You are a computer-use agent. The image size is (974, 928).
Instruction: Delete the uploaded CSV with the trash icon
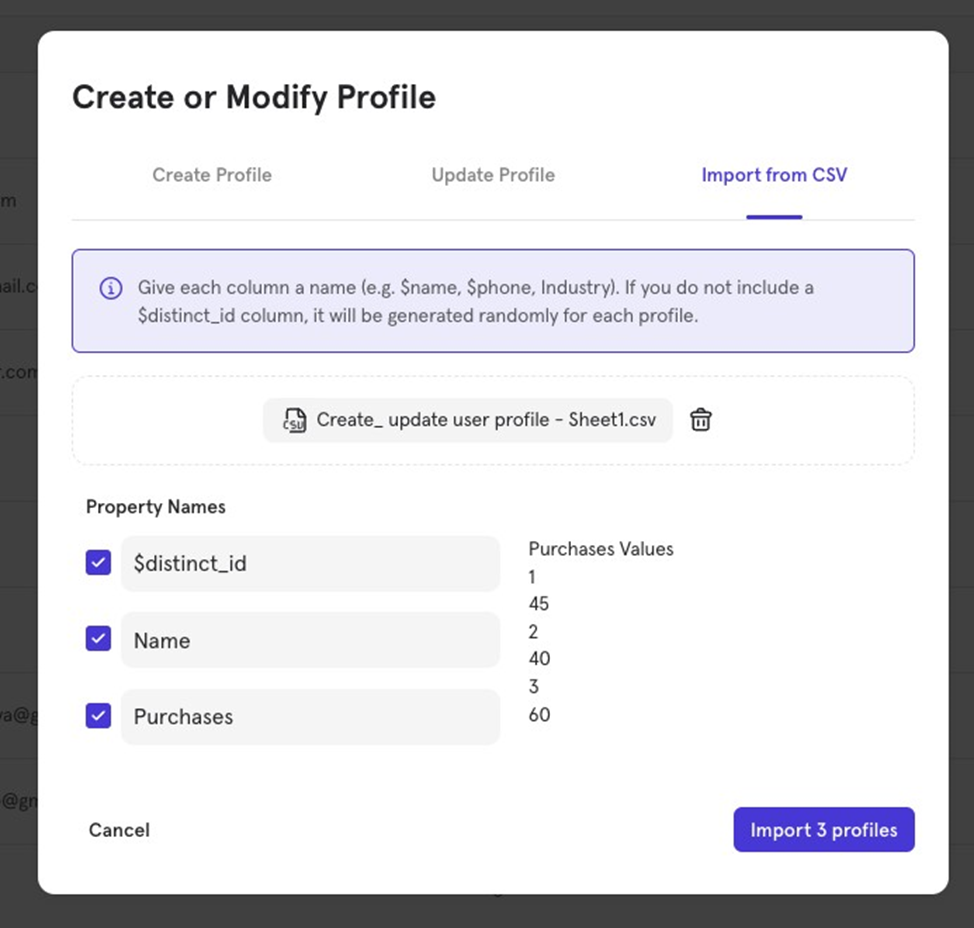click(x=701, y=420)
